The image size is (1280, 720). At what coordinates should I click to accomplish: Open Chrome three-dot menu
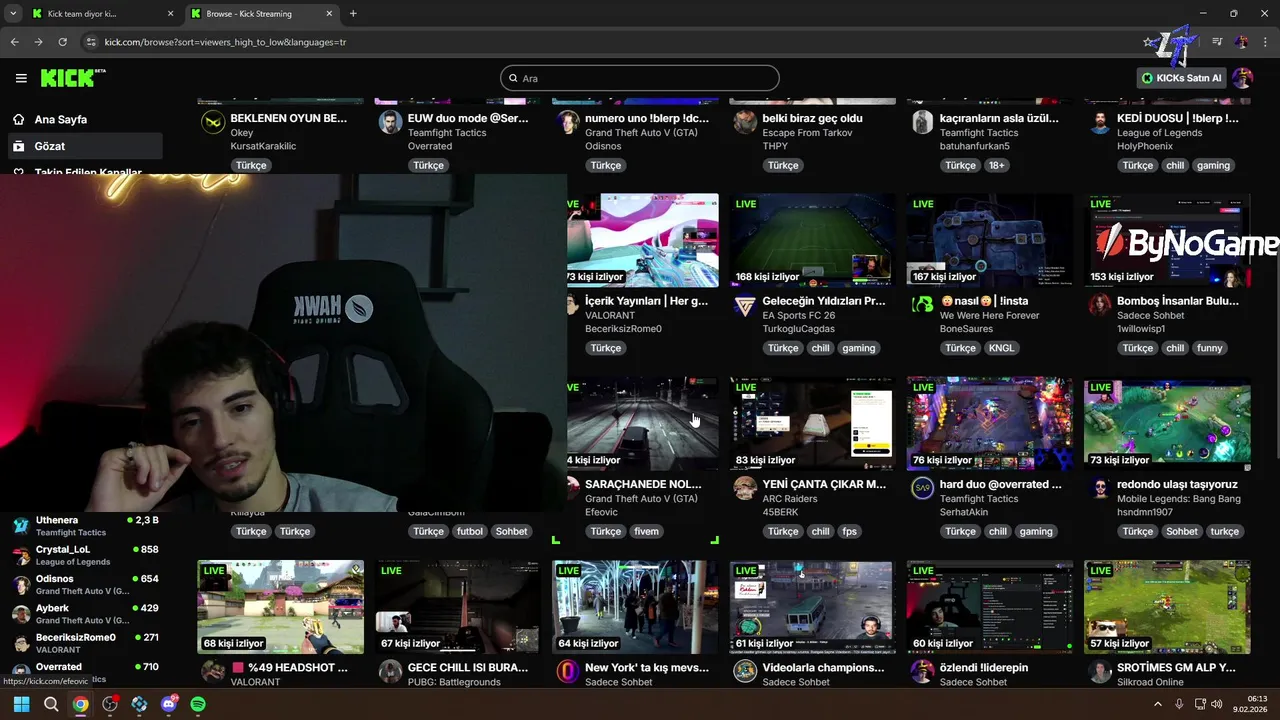[1265, 42]
